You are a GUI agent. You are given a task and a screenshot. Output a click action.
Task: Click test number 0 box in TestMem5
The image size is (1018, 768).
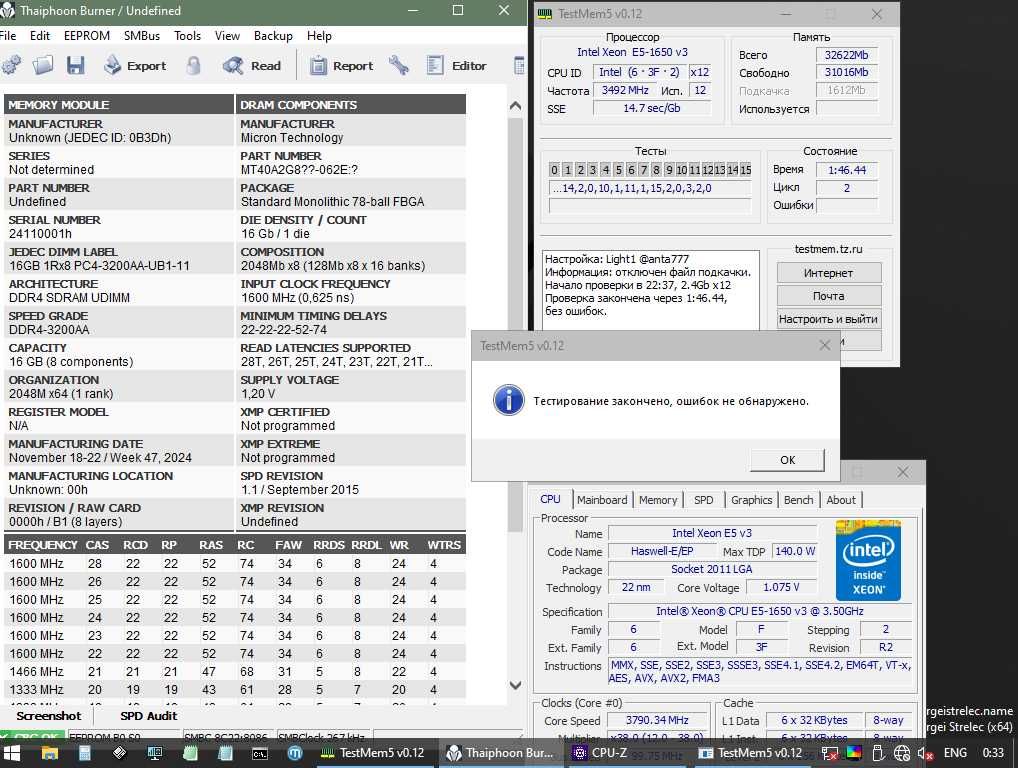554,170
